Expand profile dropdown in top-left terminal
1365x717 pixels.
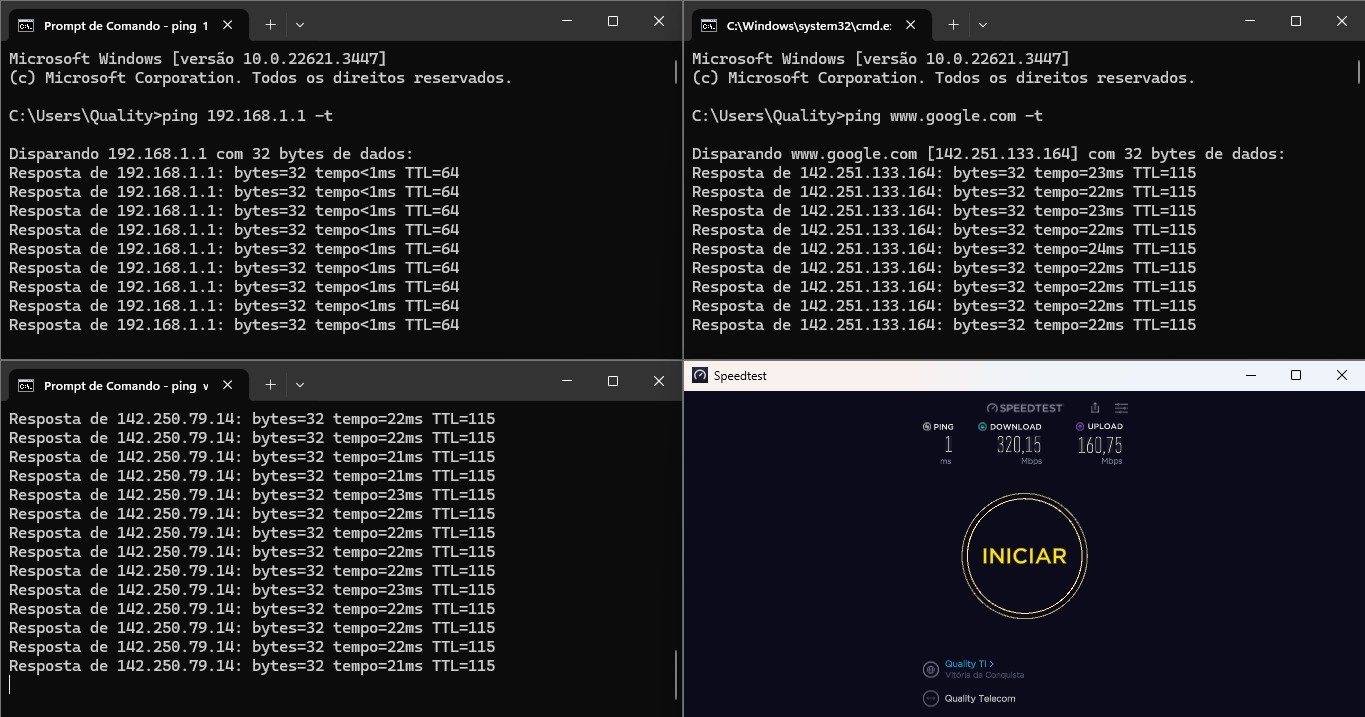click(300, 24)
